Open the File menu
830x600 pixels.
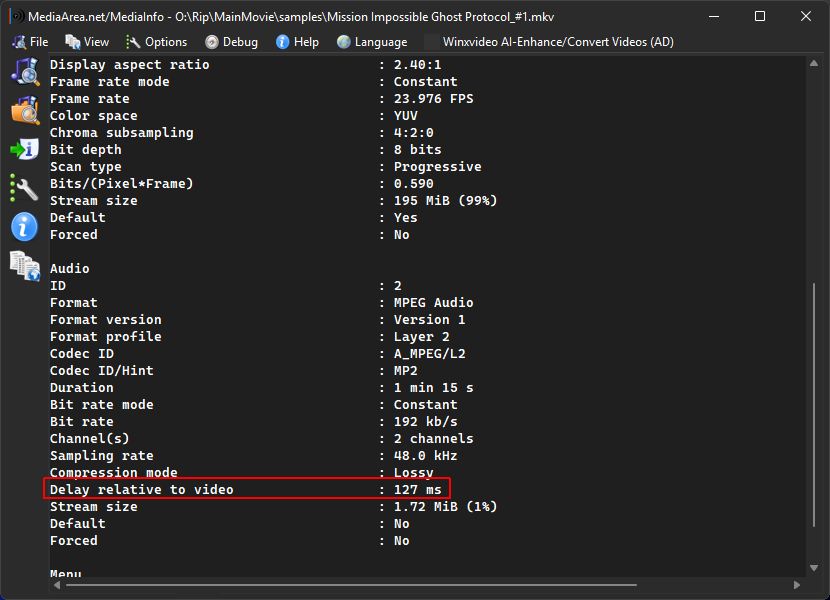(x=30, y=42)
